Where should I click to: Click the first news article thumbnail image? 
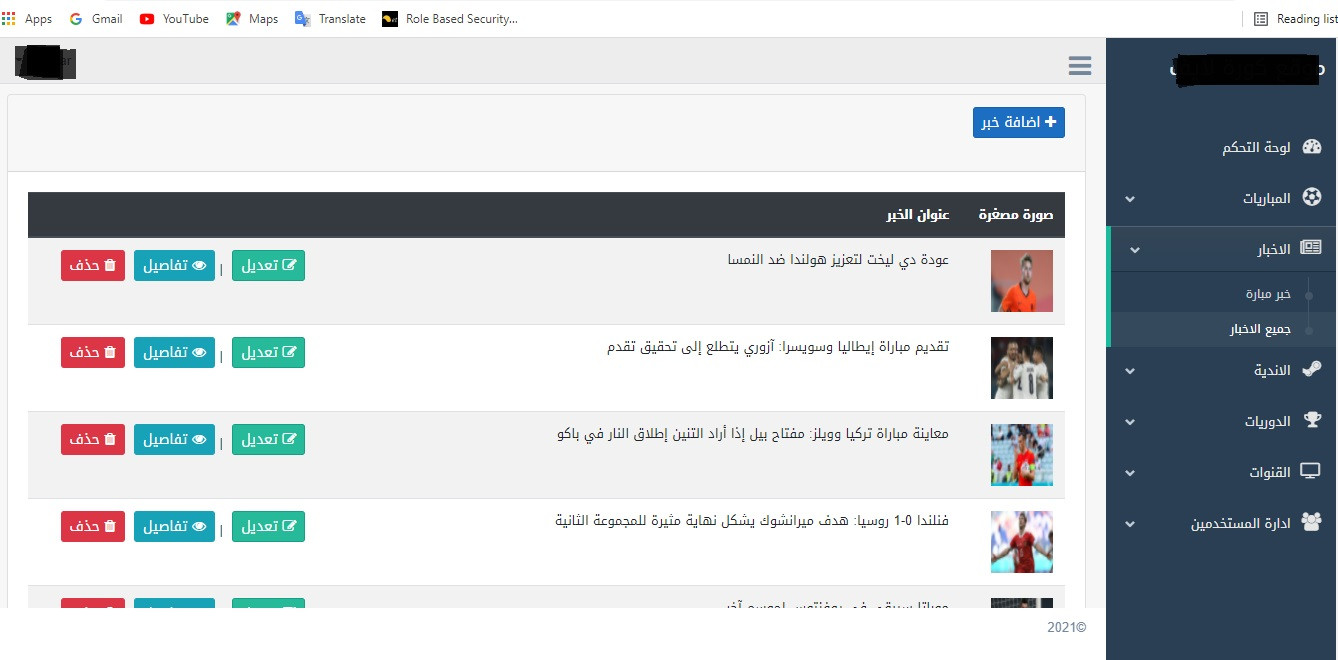click(x=1021, y=281)
